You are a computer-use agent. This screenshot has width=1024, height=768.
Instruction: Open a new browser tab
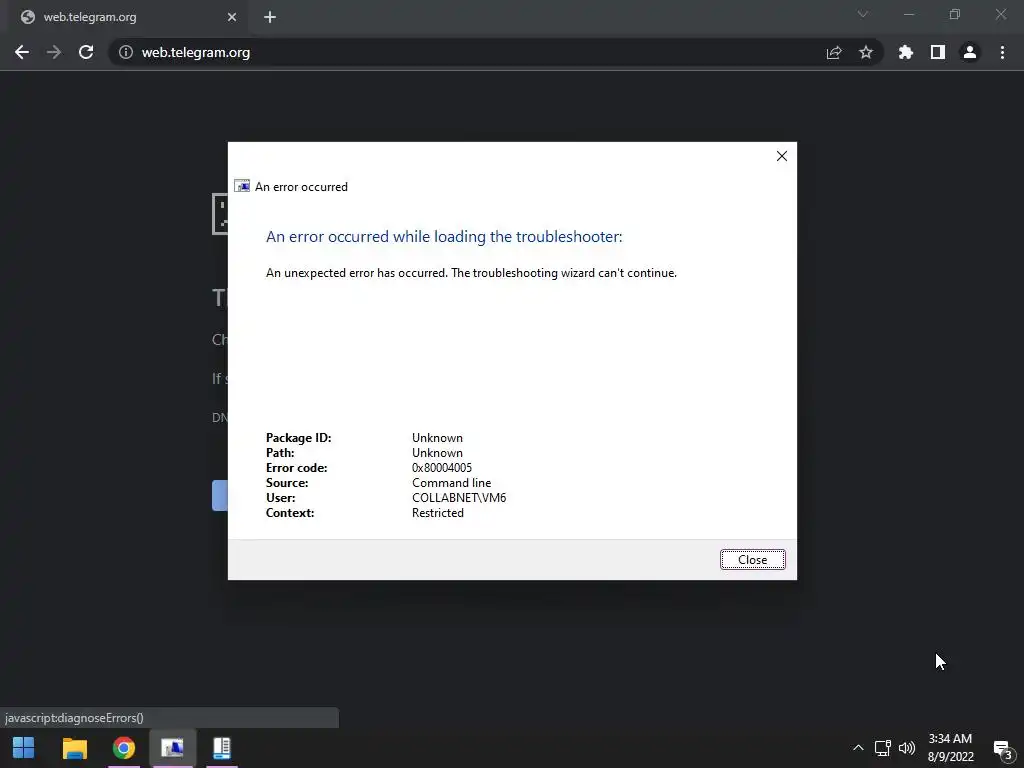click(x=270, y=17)
